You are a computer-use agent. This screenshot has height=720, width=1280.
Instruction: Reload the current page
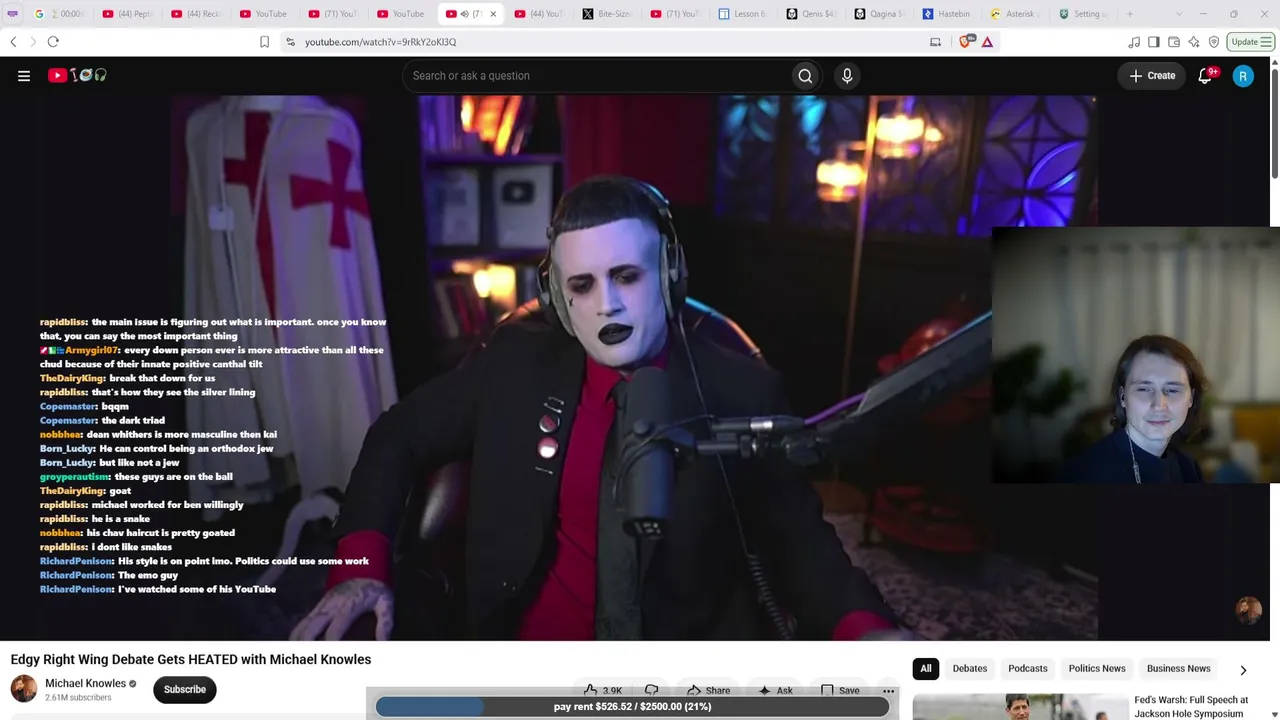coord(53,42)
